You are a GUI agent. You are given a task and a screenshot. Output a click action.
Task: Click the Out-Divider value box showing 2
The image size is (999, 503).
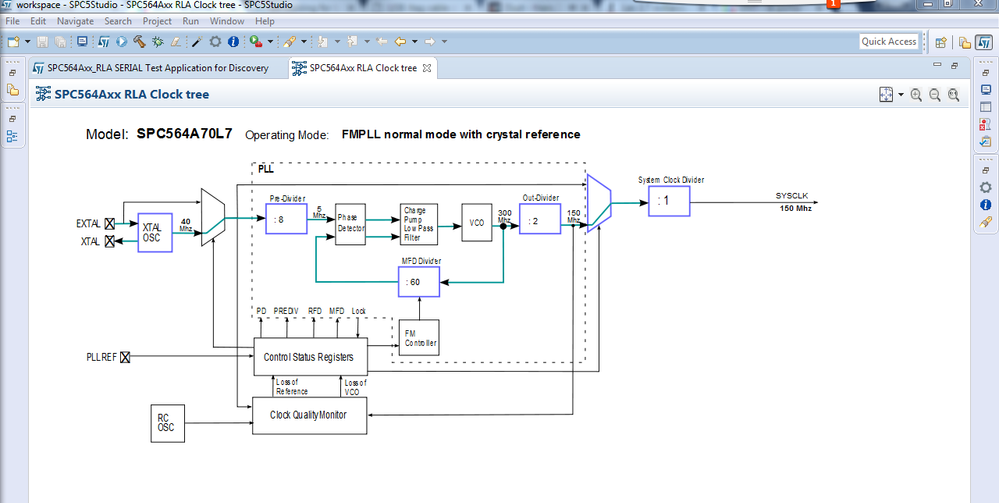(540, 219)
